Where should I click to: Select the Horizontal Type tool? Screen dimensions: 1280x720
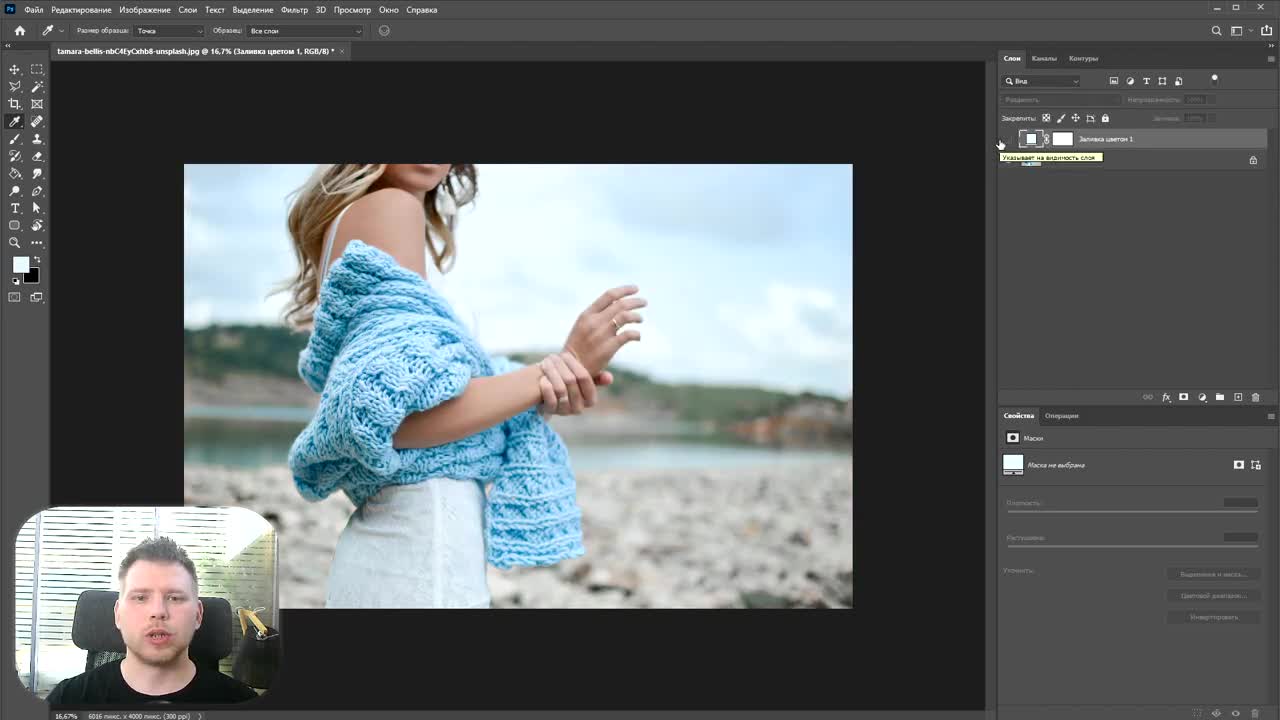(15, 208)
